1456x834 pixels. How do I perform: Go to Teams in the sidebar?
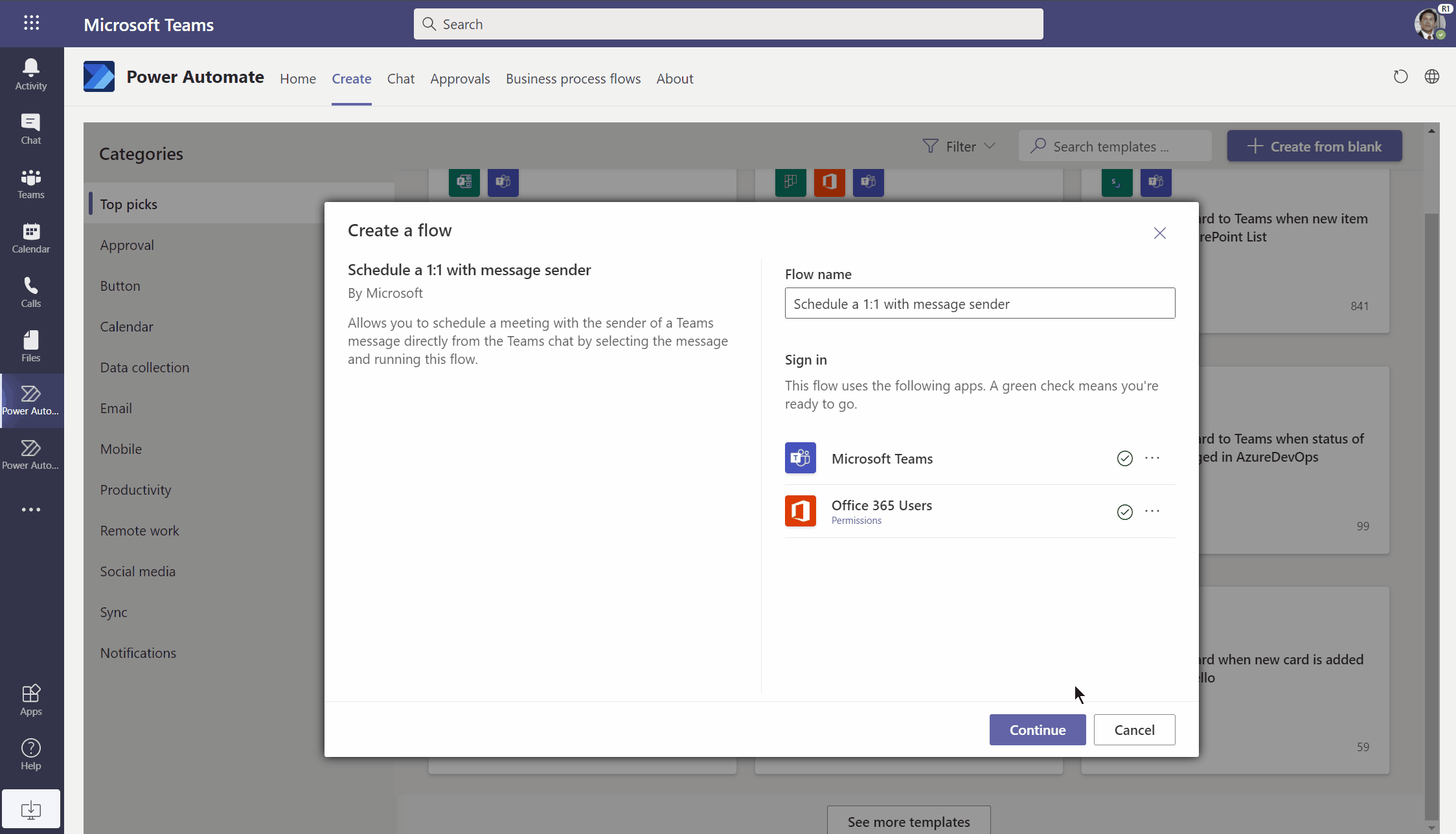click(31, 183)
